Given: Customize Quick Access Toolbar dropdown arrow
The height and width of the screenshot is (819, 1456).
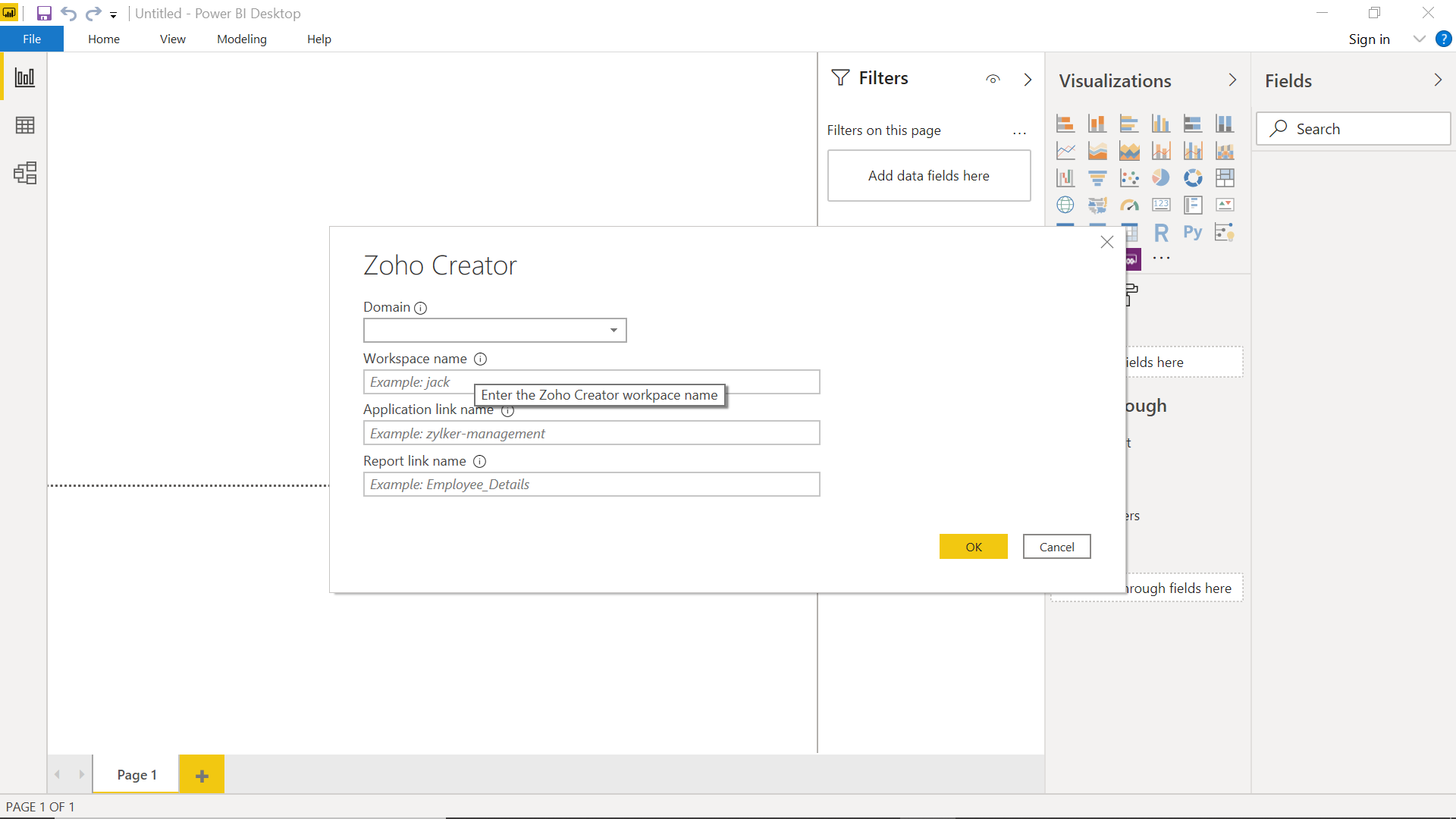Looking at the screenshot, I should (x=114, y=14).
